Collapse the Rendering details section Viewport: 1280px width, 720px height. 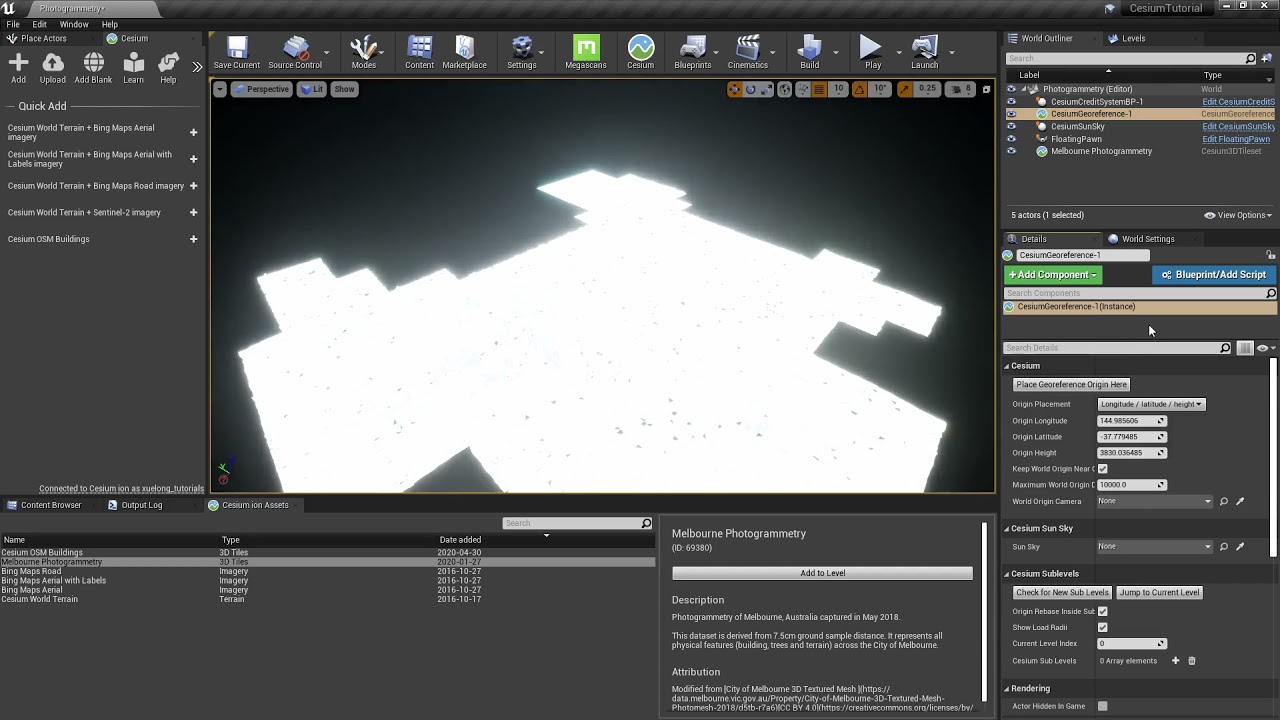(1007, 689)
